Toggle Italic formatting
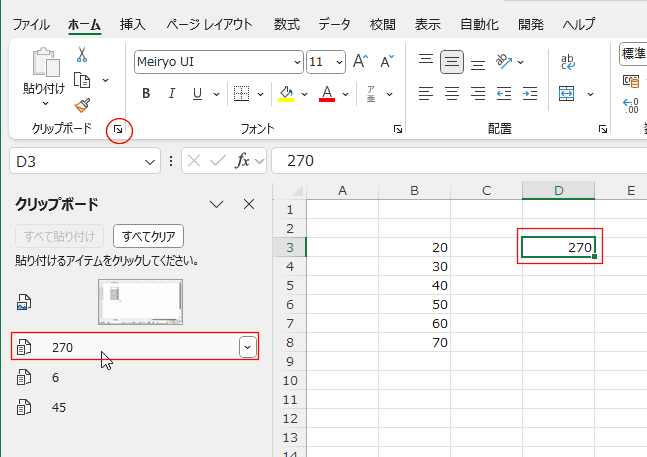Image resolution: width=647 pixels, height=457 pixels. (x=172, y=94)
